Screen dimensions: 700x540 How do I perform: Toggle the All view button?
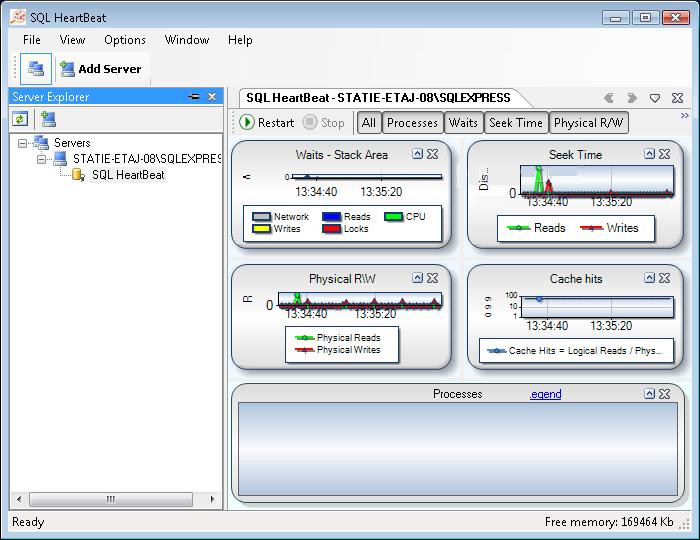[x=369, y=123]
